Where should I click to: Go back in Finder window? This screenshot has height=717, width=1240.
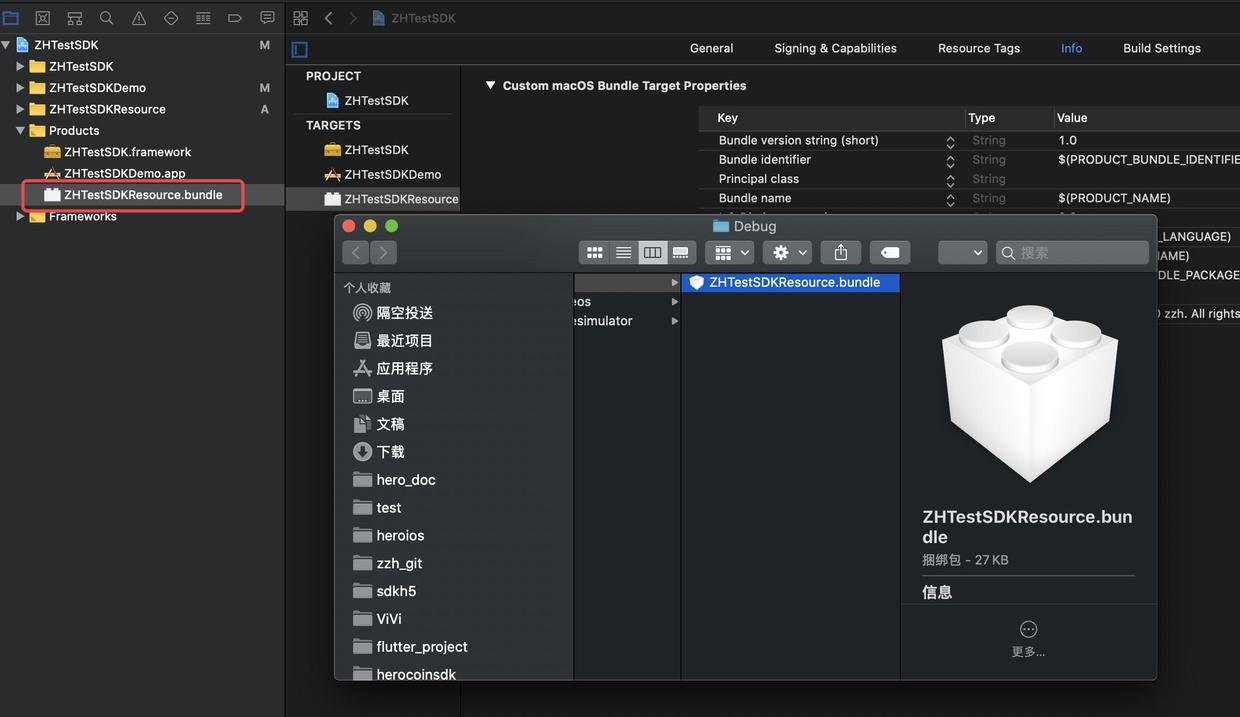coord(357,252)
